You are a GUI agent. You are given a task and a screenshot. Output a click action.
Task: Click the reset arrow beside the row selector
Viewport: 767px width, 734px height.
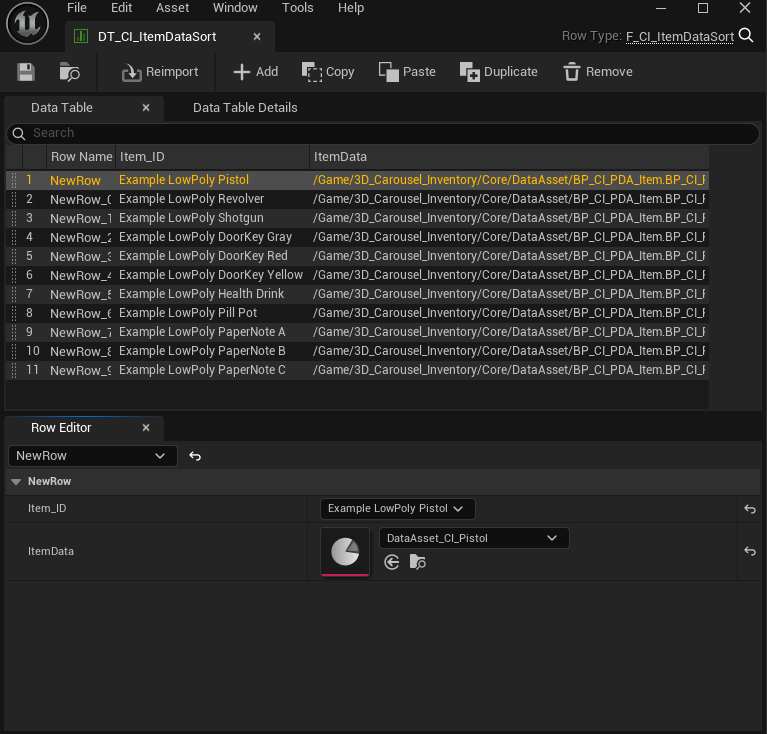[195, 456]
